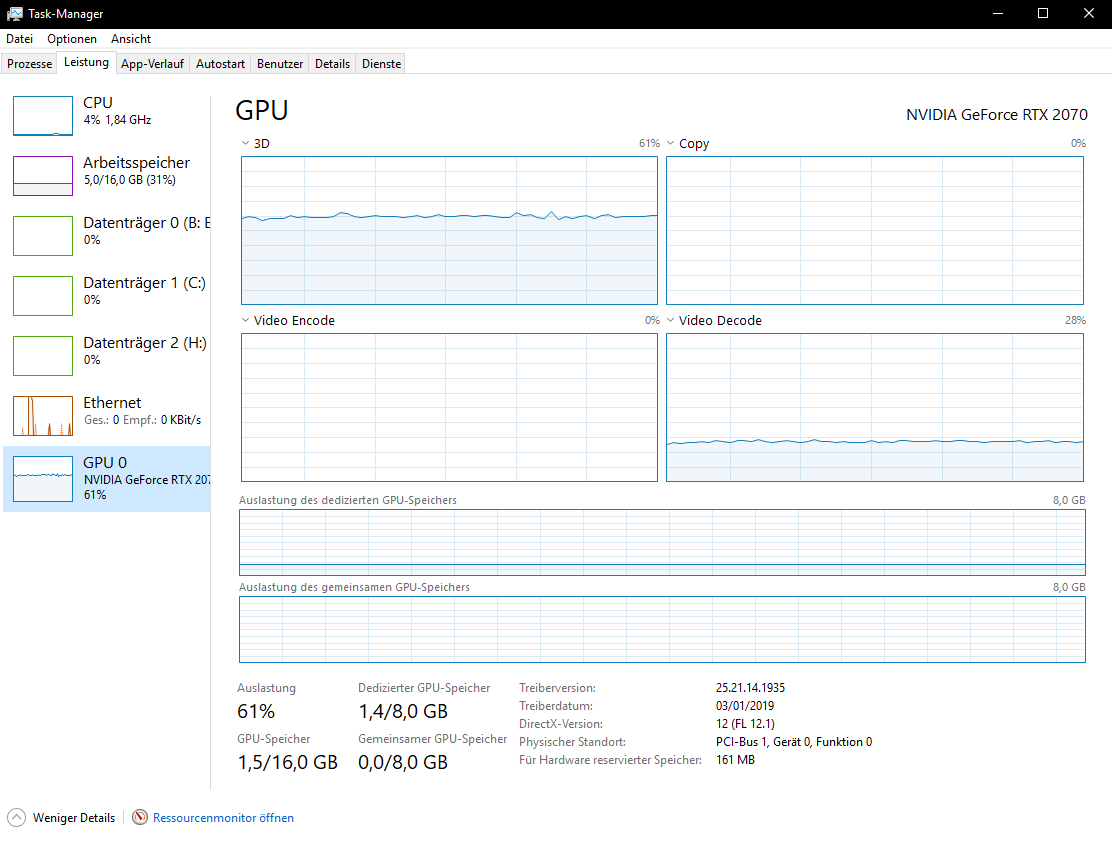The height and width of the screenshot is (842, 1112).
Task: Click the large GPU heading
Action: [x=262, y=111]
